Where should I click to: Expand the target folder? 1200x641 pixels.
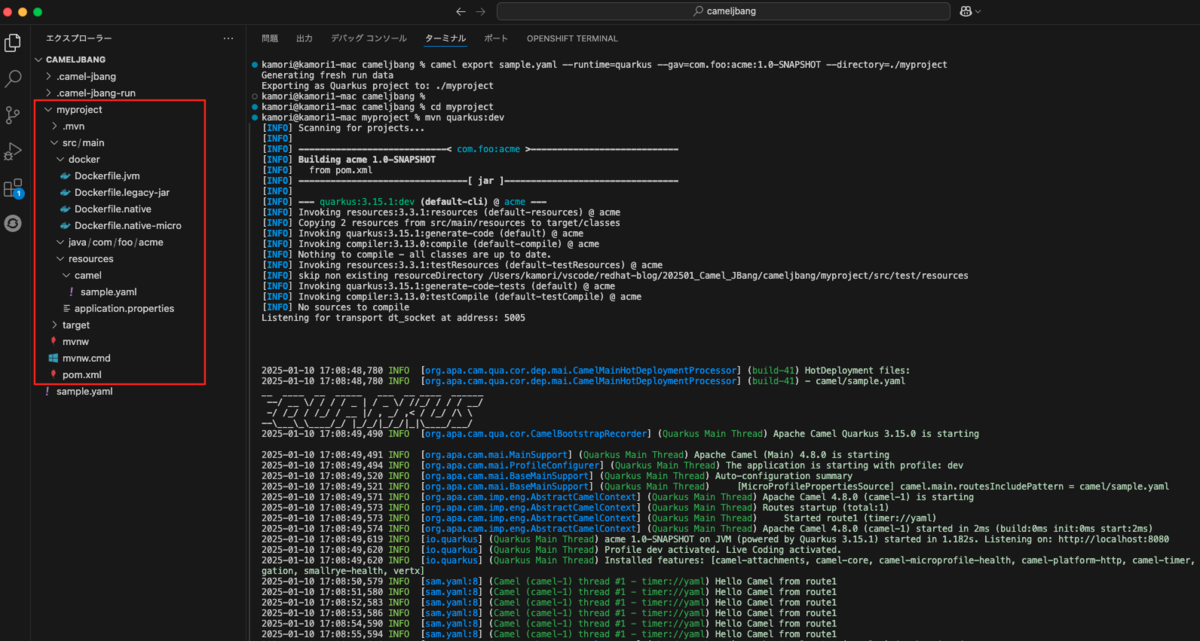click(x=75, y=325)
